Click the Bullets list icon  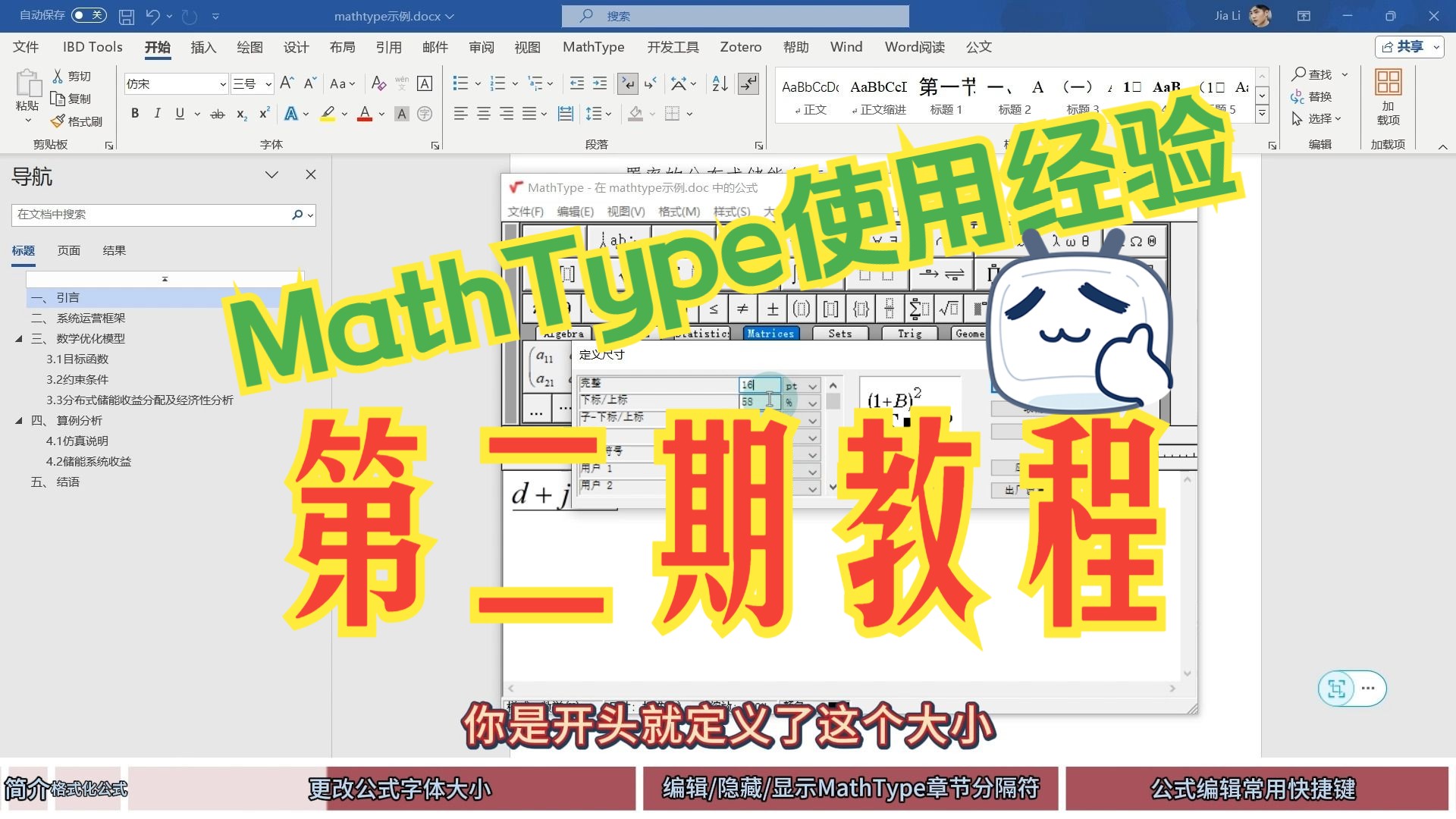tap(460, 83)
